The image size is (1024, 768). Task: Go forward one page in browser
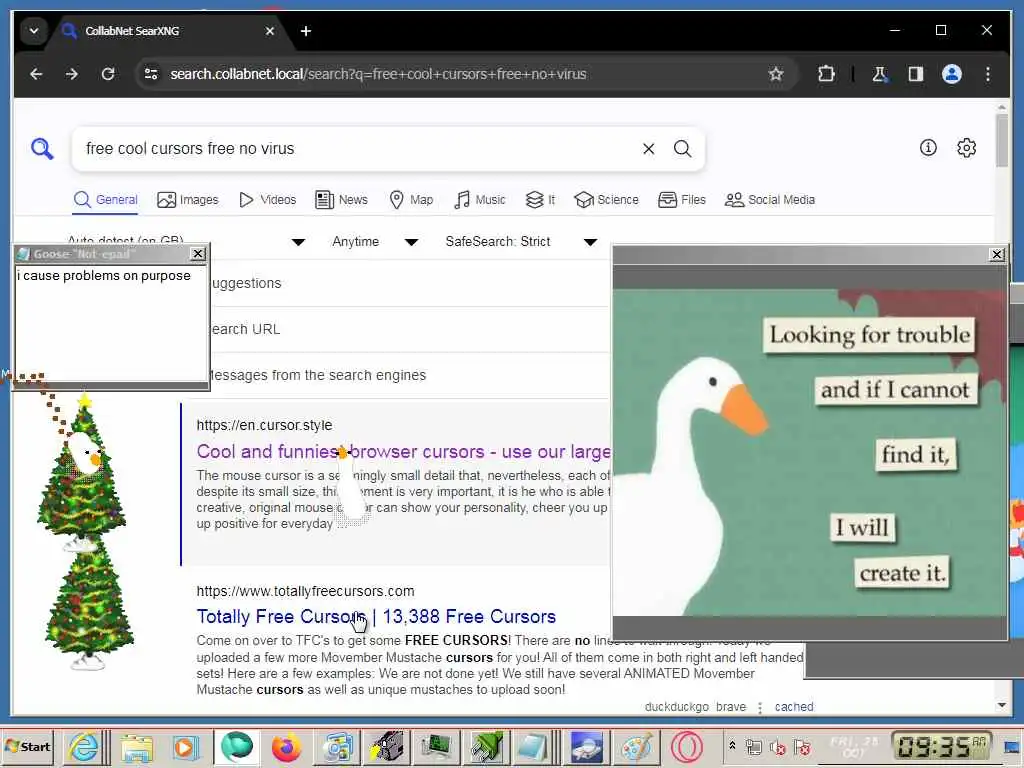coord(72,74)
